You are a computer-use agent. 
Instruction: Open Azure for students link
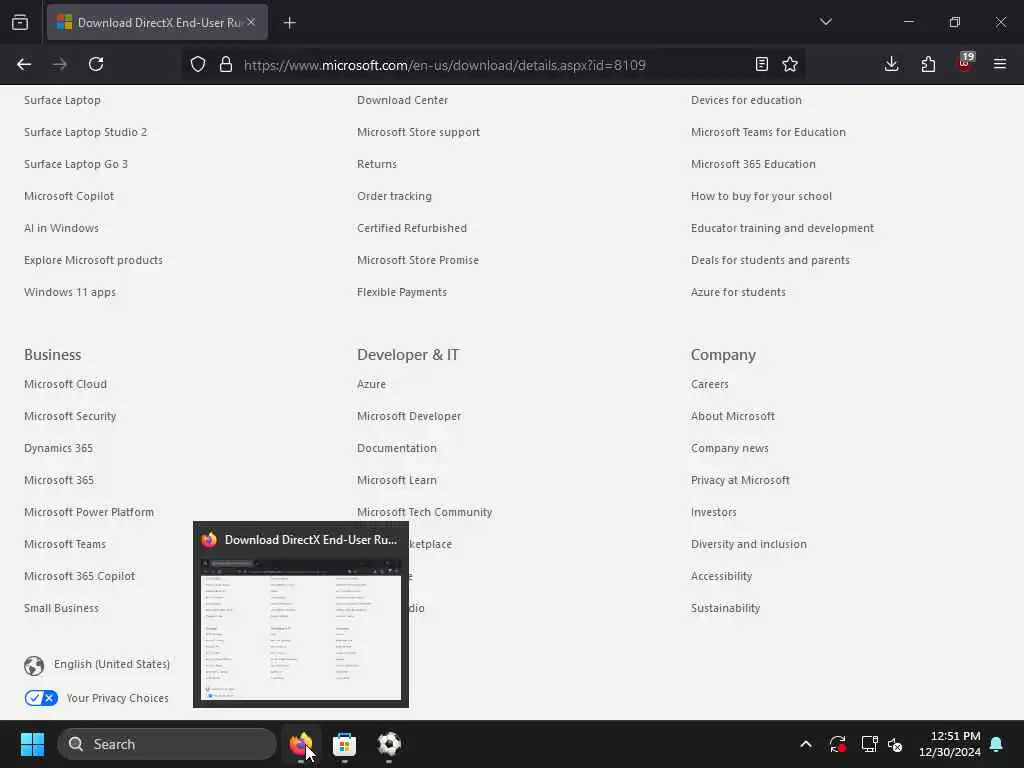click(x=738, y=292)
